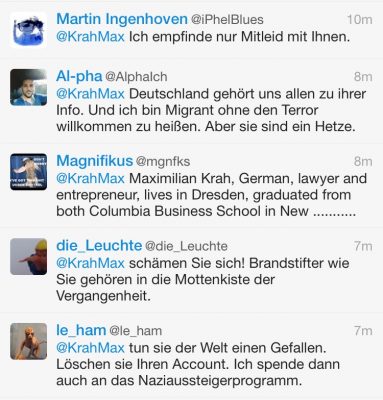This screenshot has width=383, height=400.
Task: Open Magnifikus display name link
Action: tap(95, 161)
